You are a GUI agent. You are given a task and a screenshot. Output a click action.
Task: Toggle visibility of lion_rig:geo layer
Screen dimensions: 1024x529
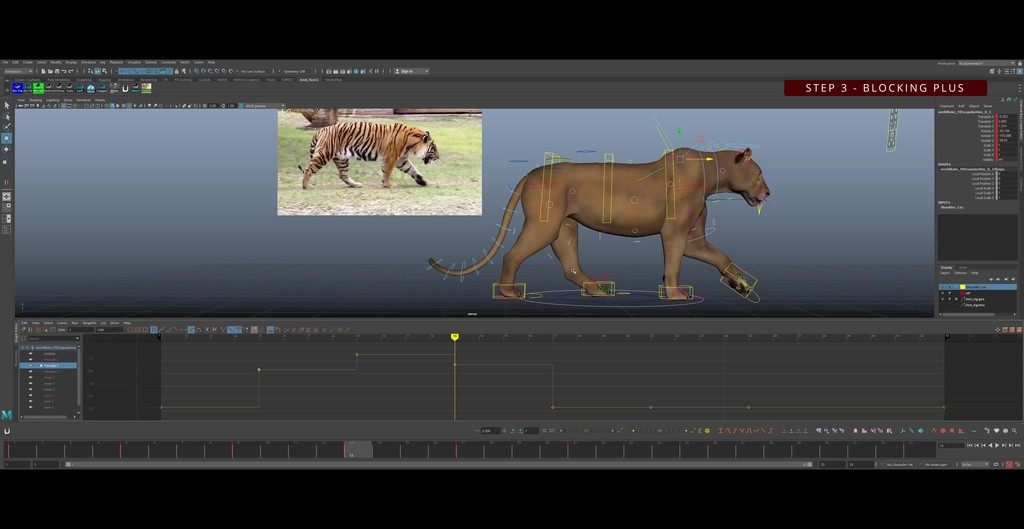pos(942,299)
